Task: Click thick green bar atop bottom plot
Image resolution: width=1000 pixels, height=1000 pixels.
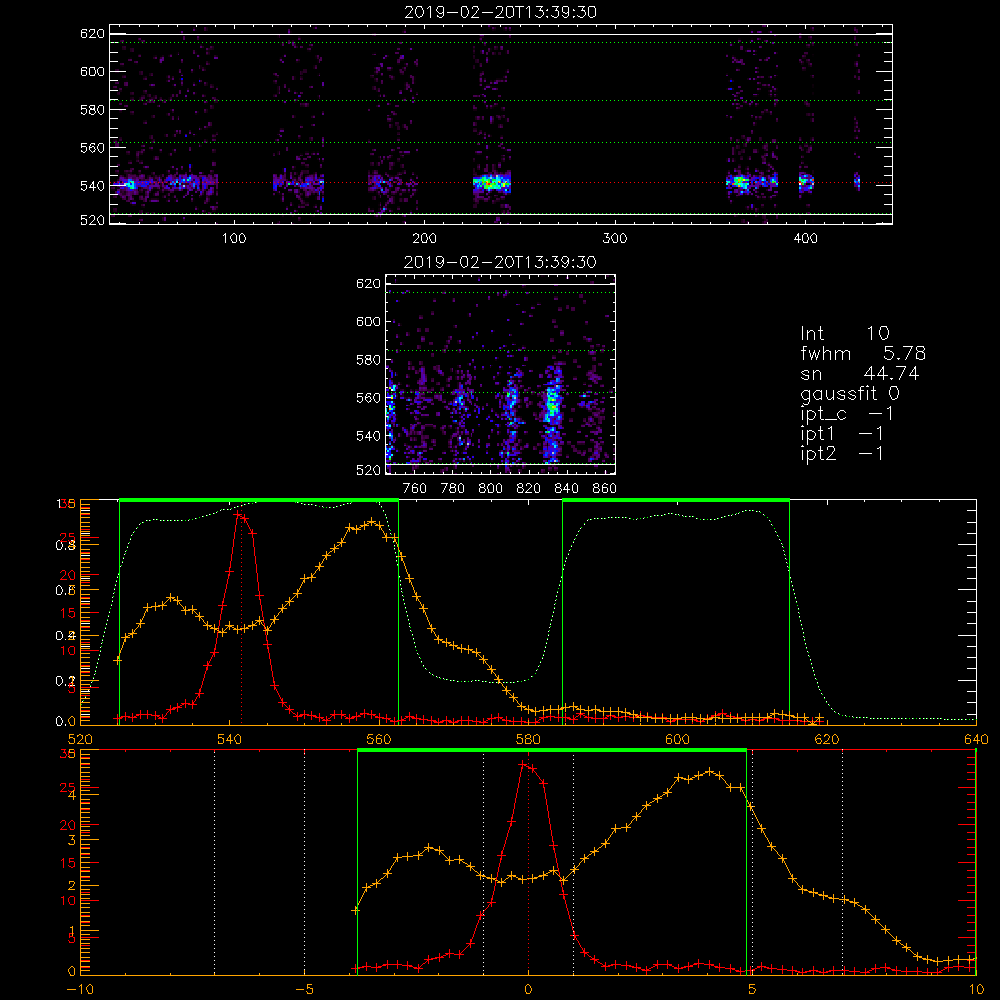Action: (552, 751)
